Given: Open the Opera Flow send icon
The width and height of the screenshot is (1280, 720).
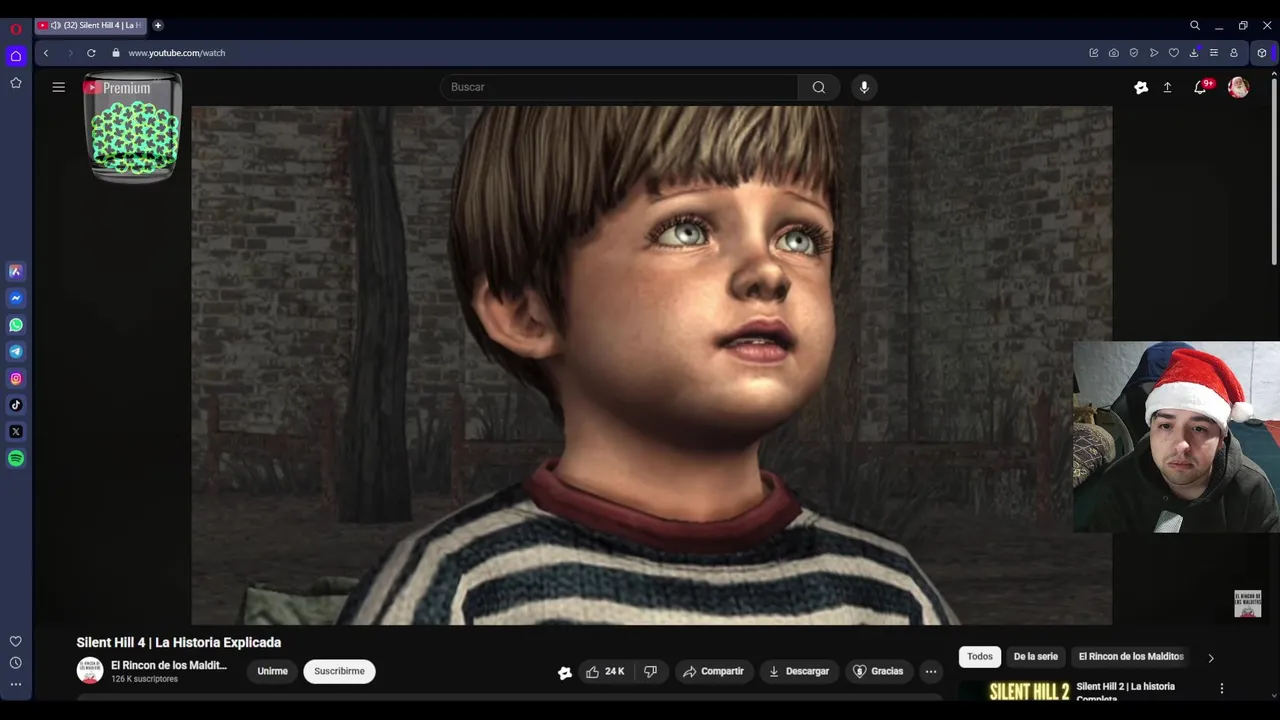Looking at the screenshot, I should coord(1154,53).
